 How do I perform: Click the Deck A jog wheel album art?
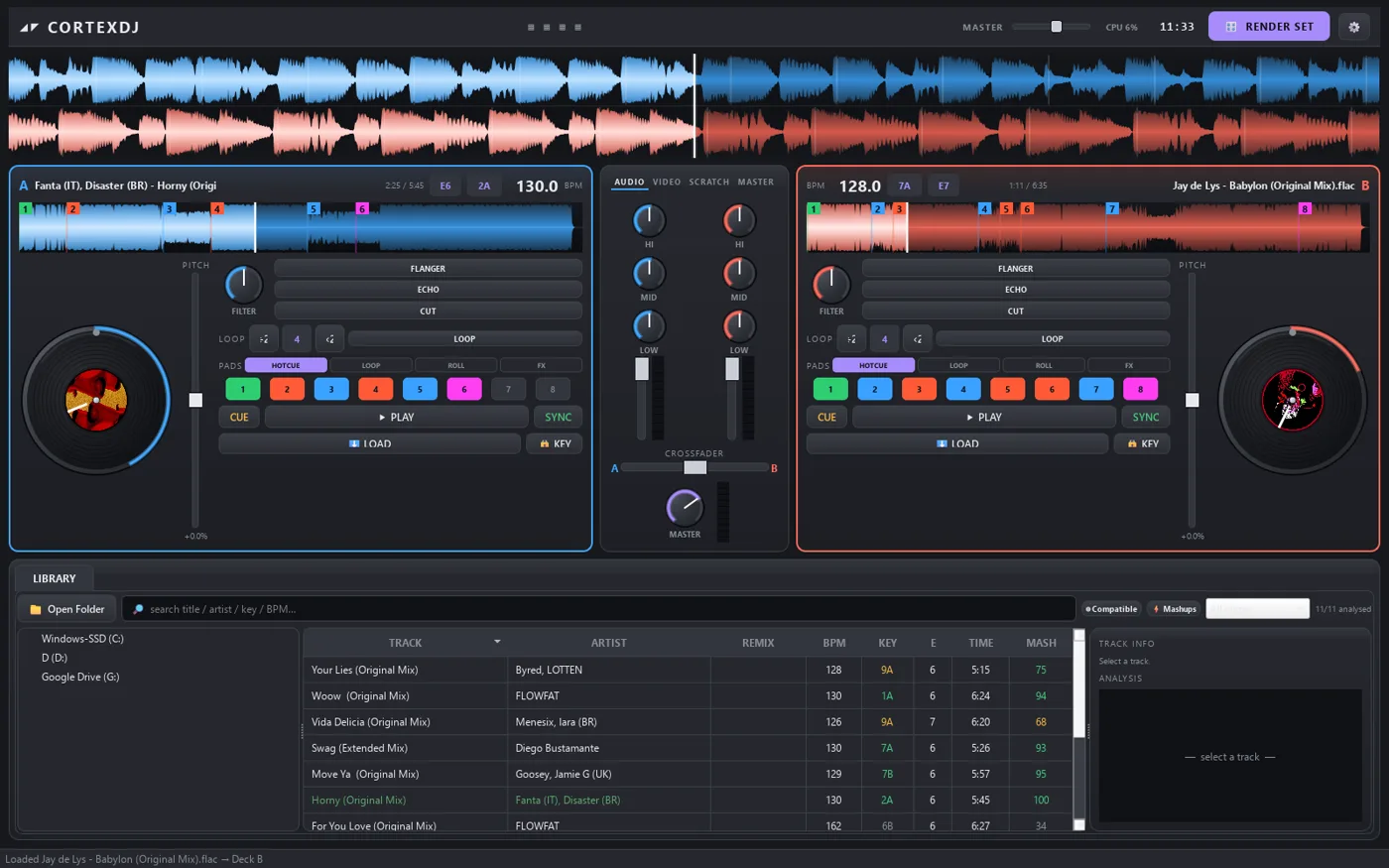click(96, 400)
